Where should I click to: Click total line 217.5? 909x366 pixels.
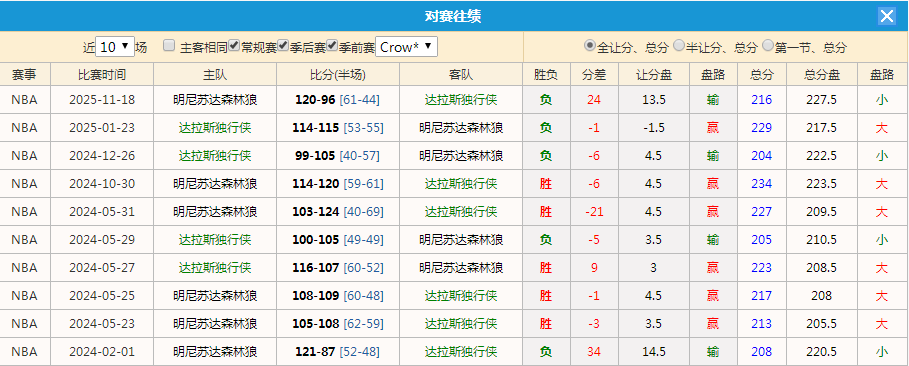point(822,128)
